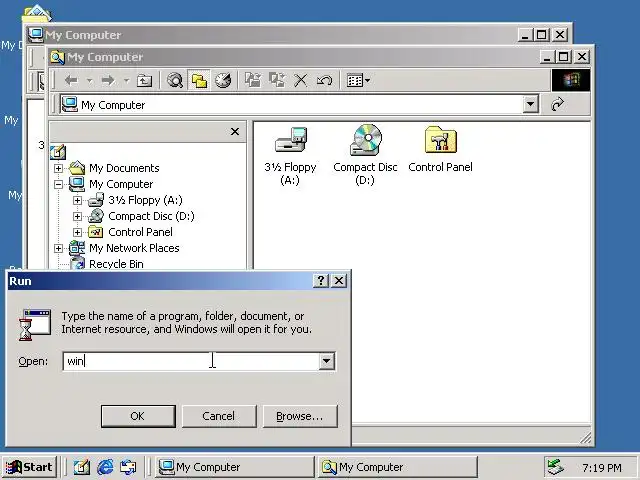Open the address bar dropdown arrow
The width and height of the screenshot is (640, 480).
click(x=530, y=104)
